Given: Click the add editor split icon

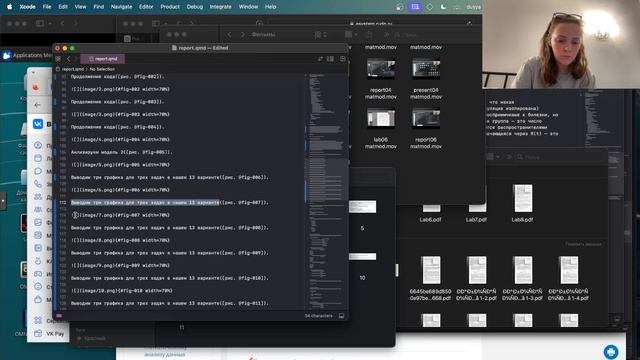Looking at the screenshot, I should (x=342, y=59).
